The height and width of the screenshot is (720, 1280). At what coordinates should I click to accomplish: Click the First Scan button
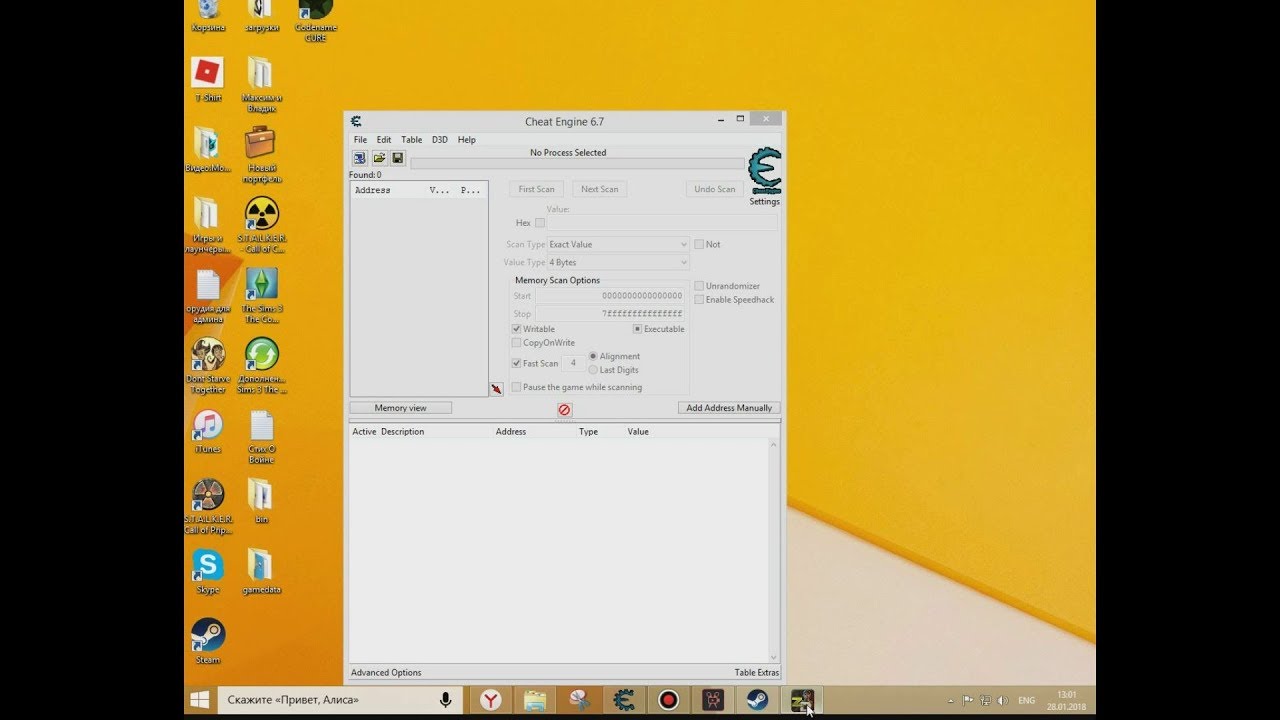tap(537, 189)
